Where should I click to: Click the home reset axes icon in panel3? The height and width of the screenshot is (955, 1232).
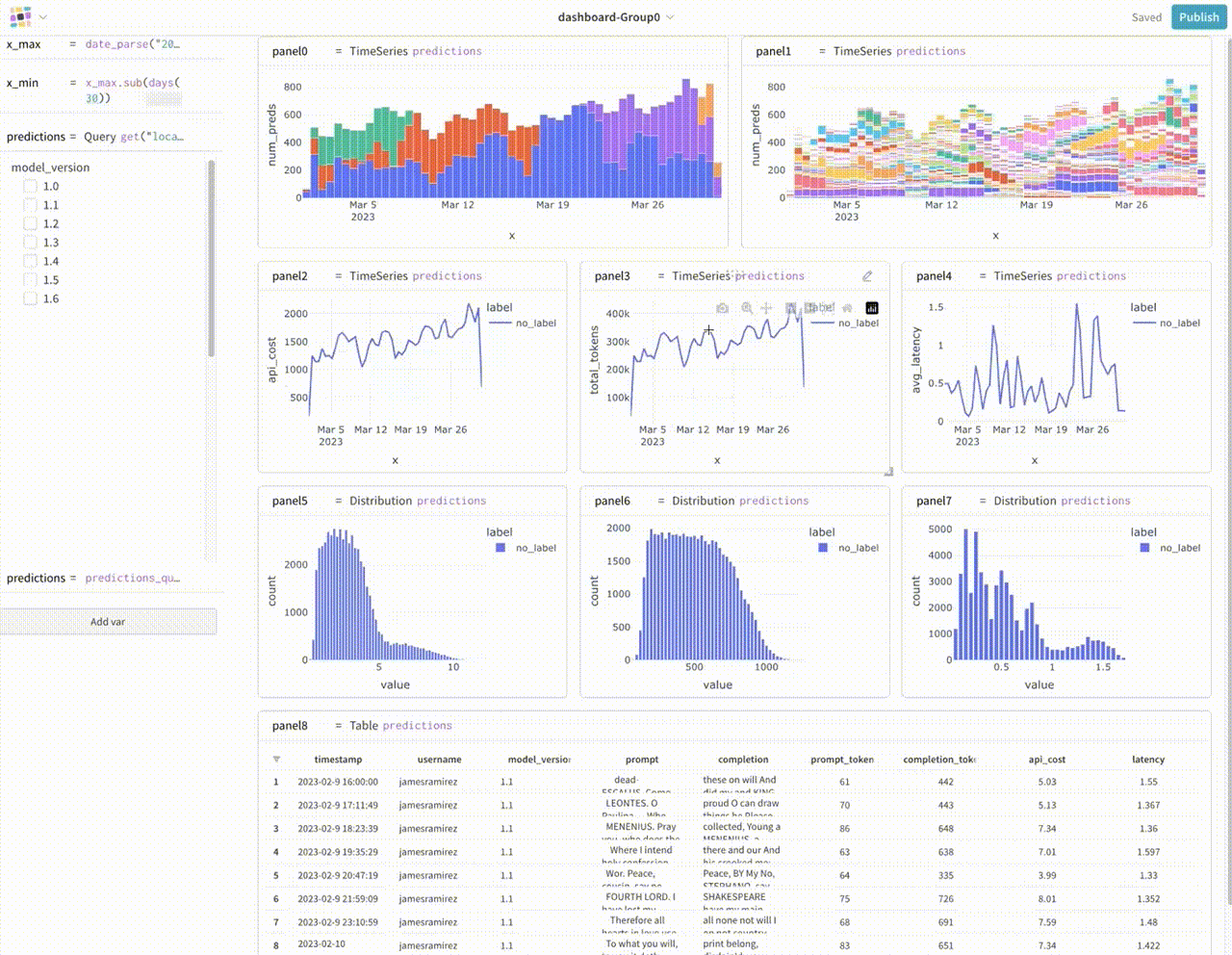pyautogui.click(x=847, y=308)
